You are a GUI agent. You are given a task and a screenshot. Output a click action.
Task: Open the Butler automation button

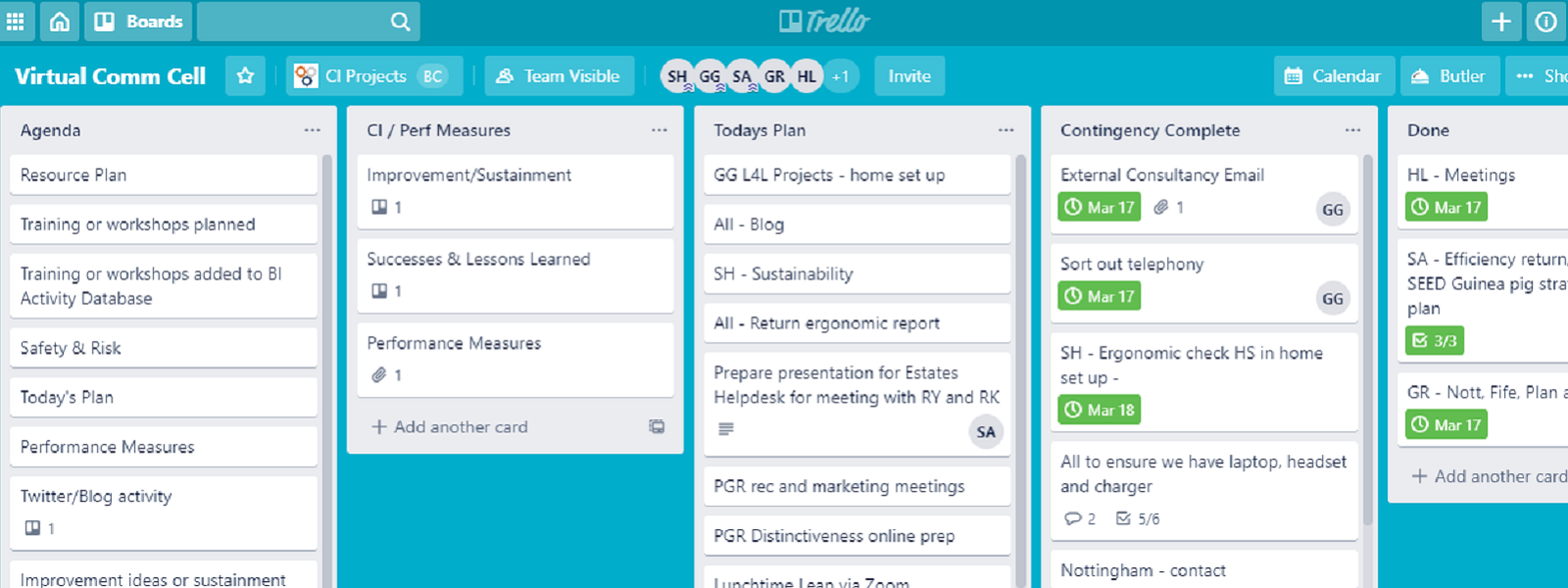[1448, 75]
